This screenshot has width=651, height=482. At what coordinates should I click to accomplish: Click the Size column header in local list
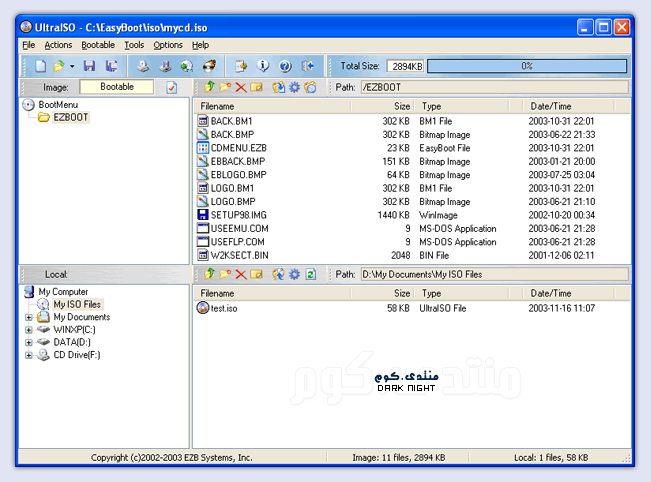[x=401, y=293]
